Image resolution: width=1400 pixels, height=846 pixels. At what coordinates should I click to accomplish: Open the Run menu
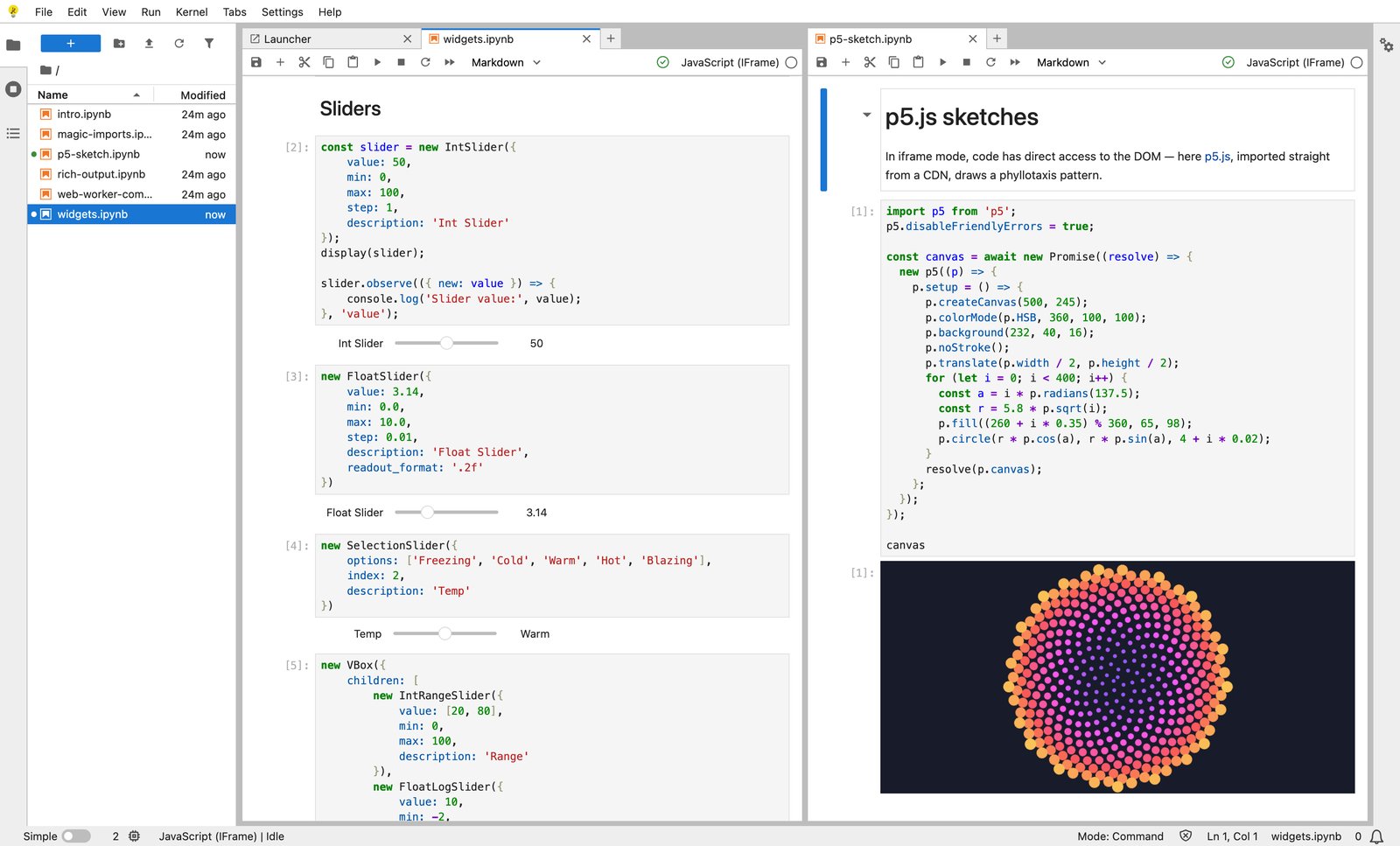click(150, 11)
